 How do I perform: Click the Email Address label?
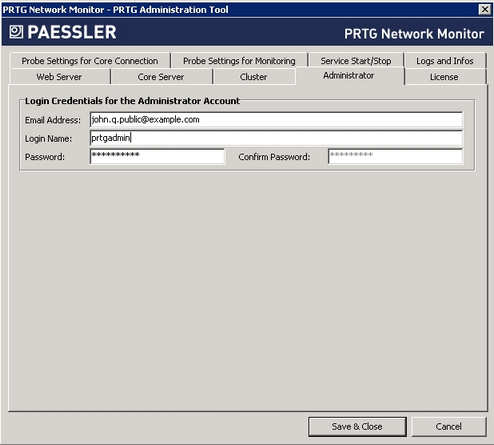point(53,120)
